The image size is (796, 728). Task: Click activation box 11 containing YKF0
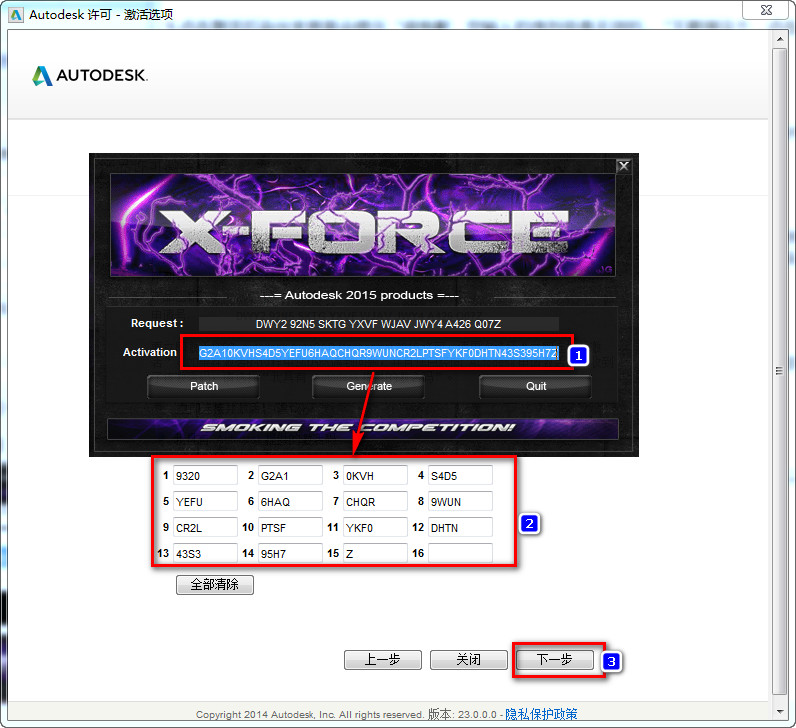[375, 527]
